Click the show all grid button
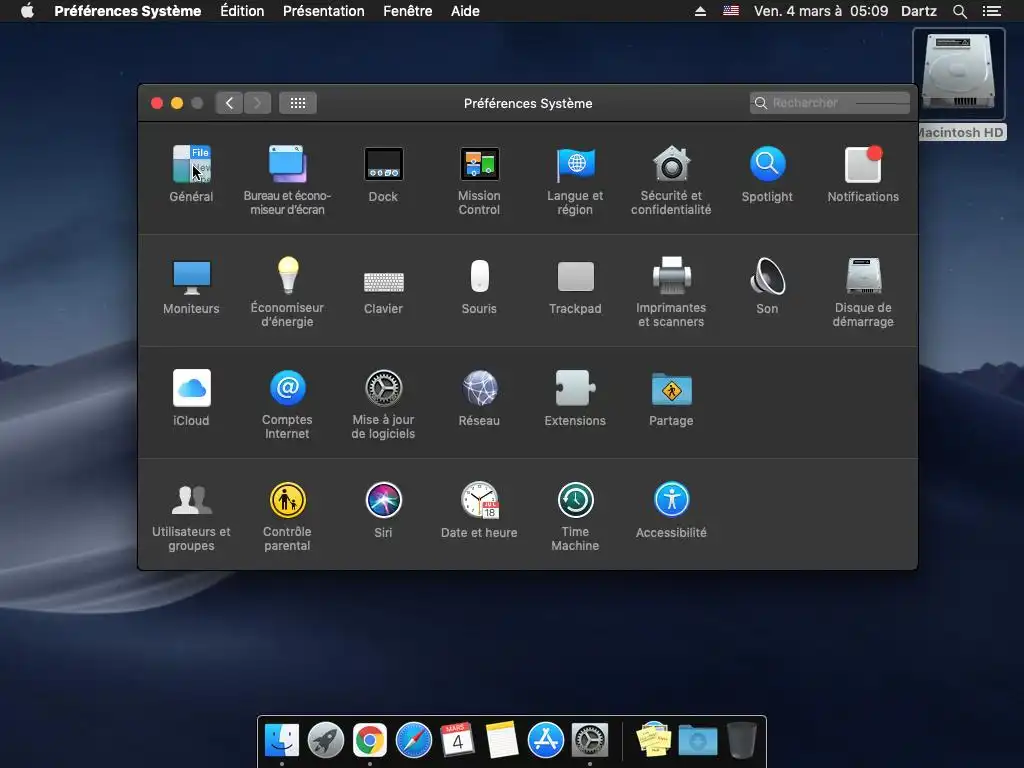This screenshot has height=768, width=1024. click(298, 103)
